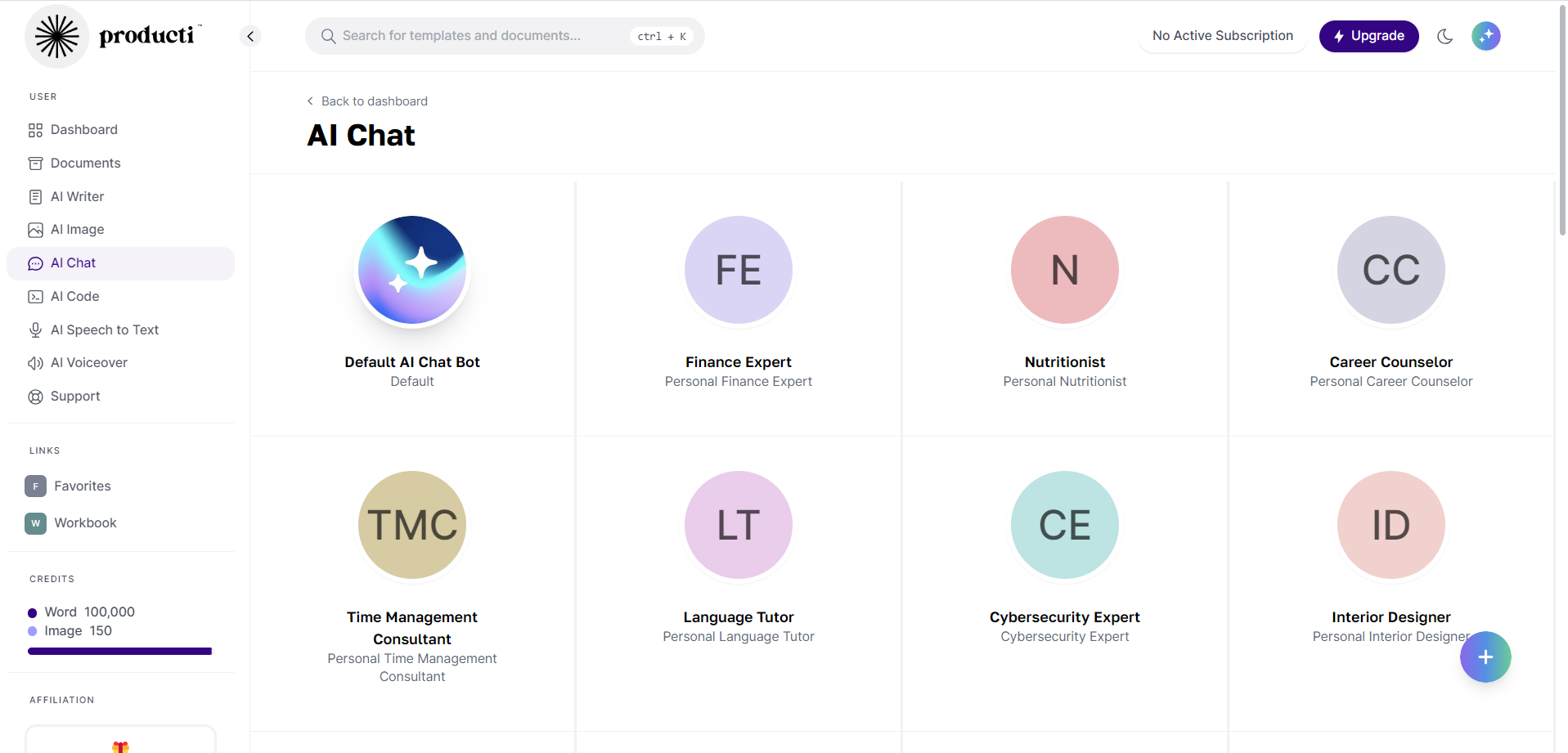Toggle dark mode with the moon icon

[x=1444, y=36]
